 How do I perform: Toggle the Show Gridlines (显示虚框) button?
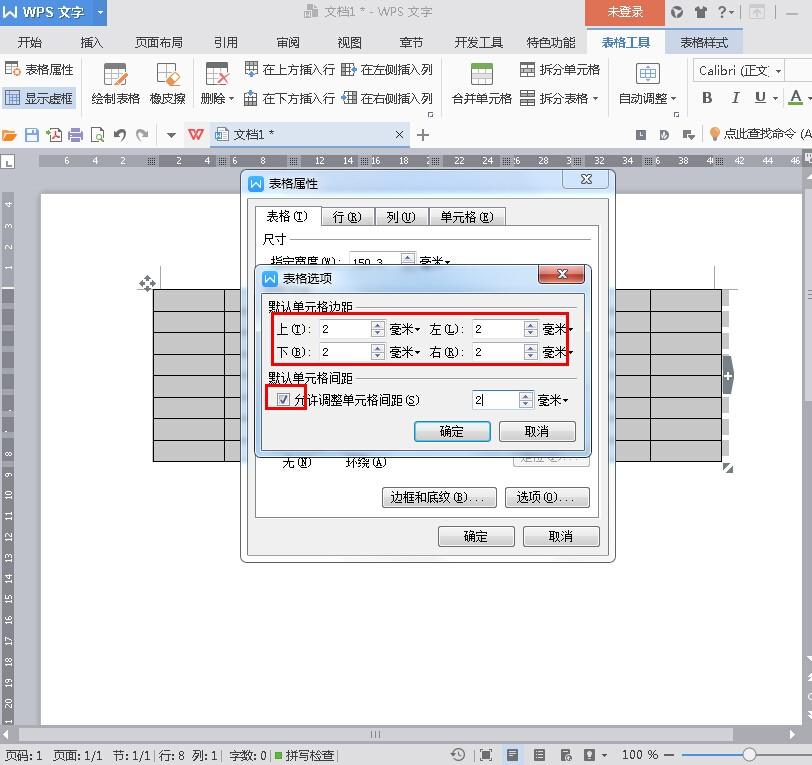pos(39,98)
